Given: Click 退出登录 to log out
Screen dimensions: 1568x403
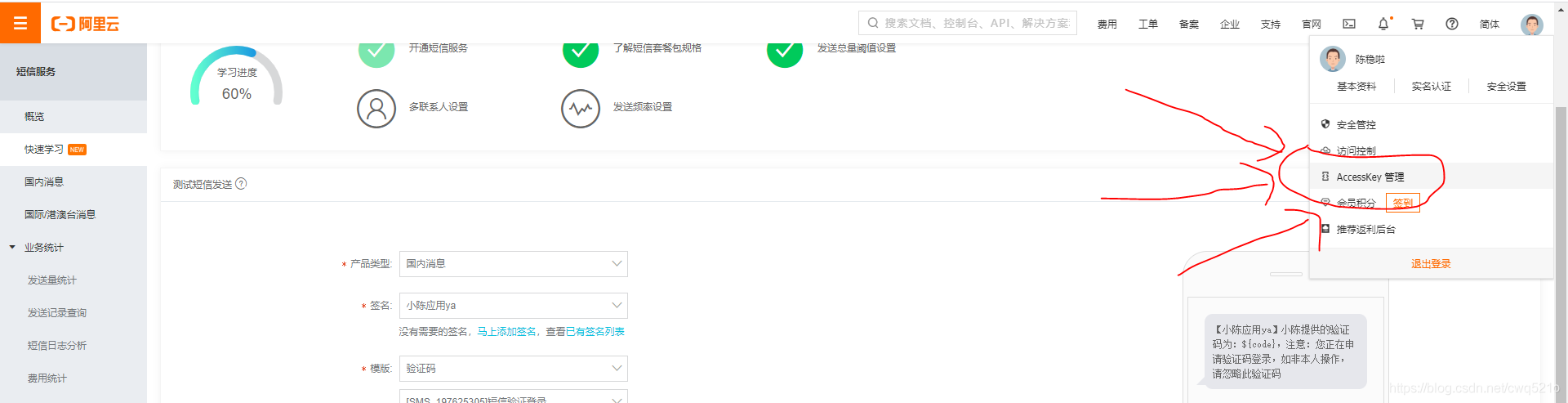Looking at the screenshot, I should point(1431,263).
